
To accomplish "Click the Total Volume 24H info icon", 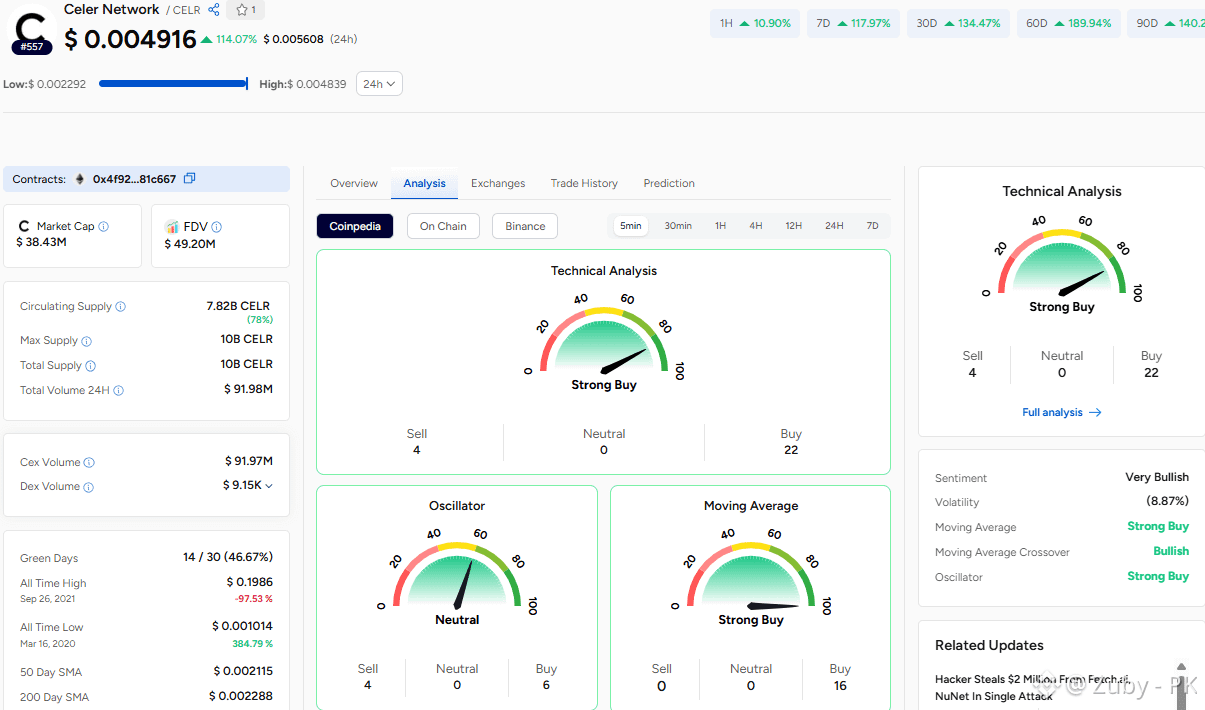I will pos(119,391).
